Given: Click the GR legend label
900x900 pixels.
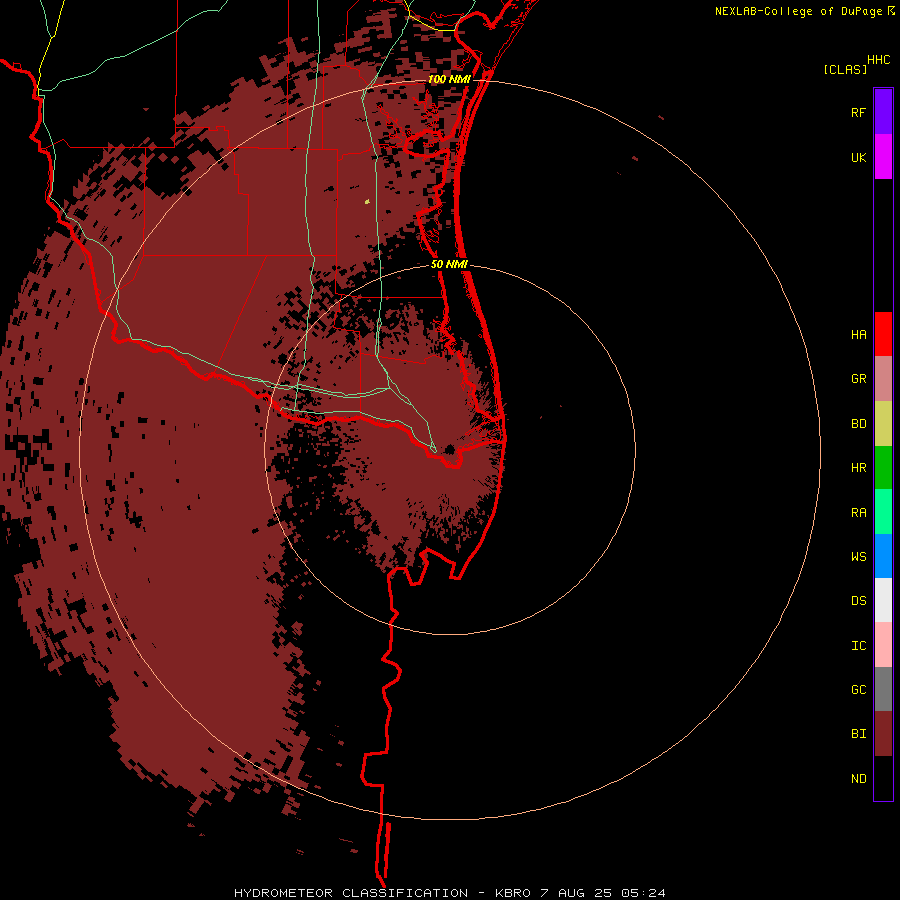Looking at the screenshot, I should click(x=858, y=379).
